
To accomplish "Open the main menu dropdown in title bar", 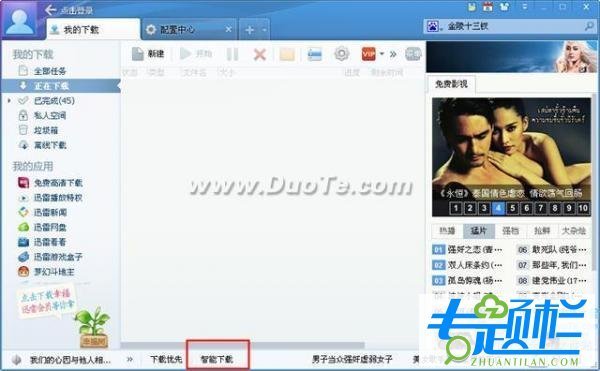I will click(x=525, y=7).
